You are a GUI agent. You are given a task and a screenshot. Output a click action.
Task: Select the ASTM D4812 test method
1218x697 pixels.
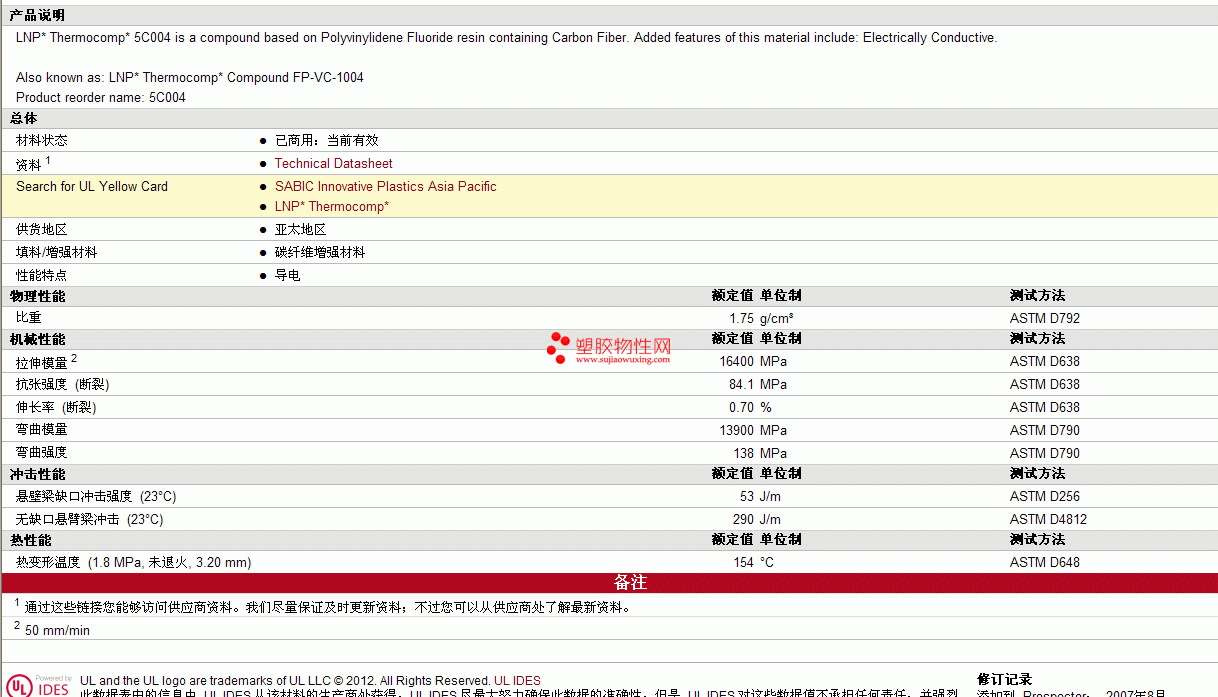[x=1048, y=519]
